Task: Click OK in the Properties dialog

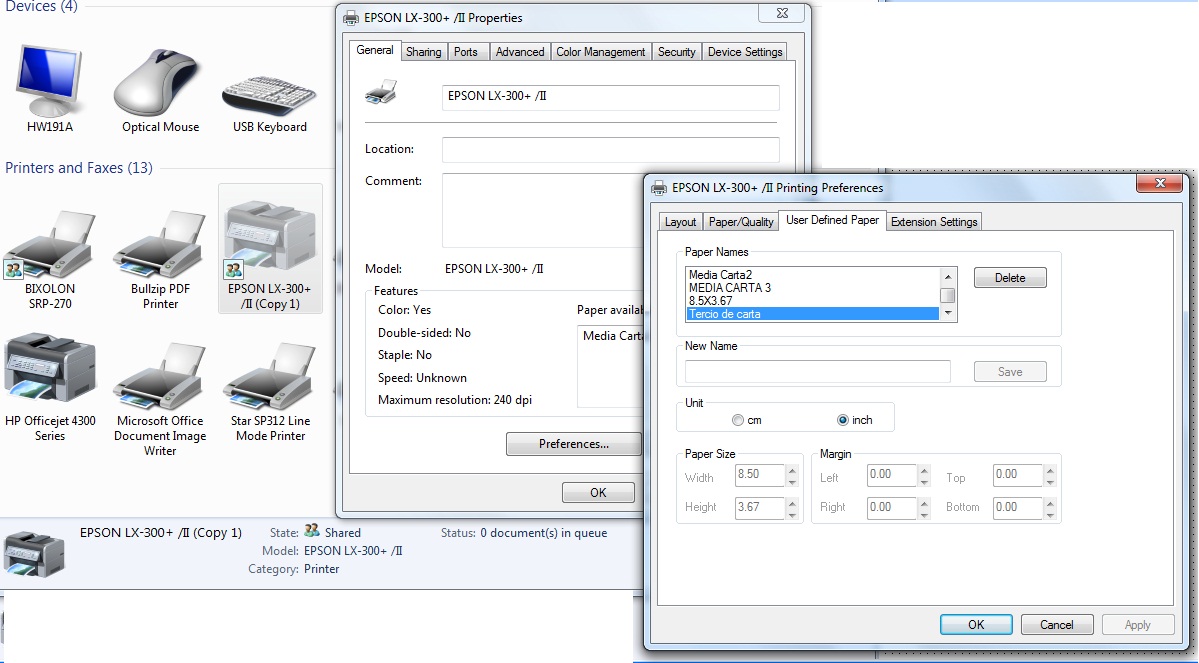Action: point(598,492)
